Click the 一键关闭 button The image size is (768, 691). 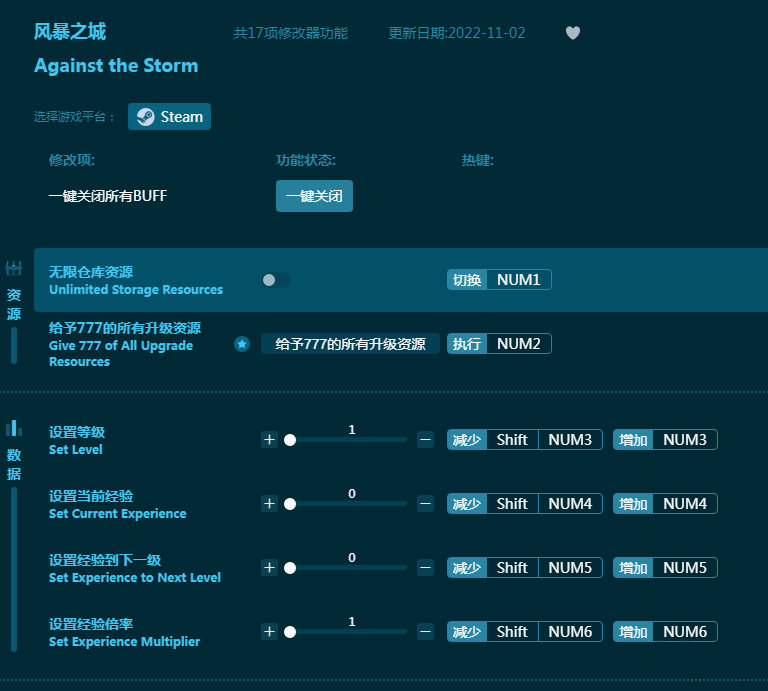(314, 196)
